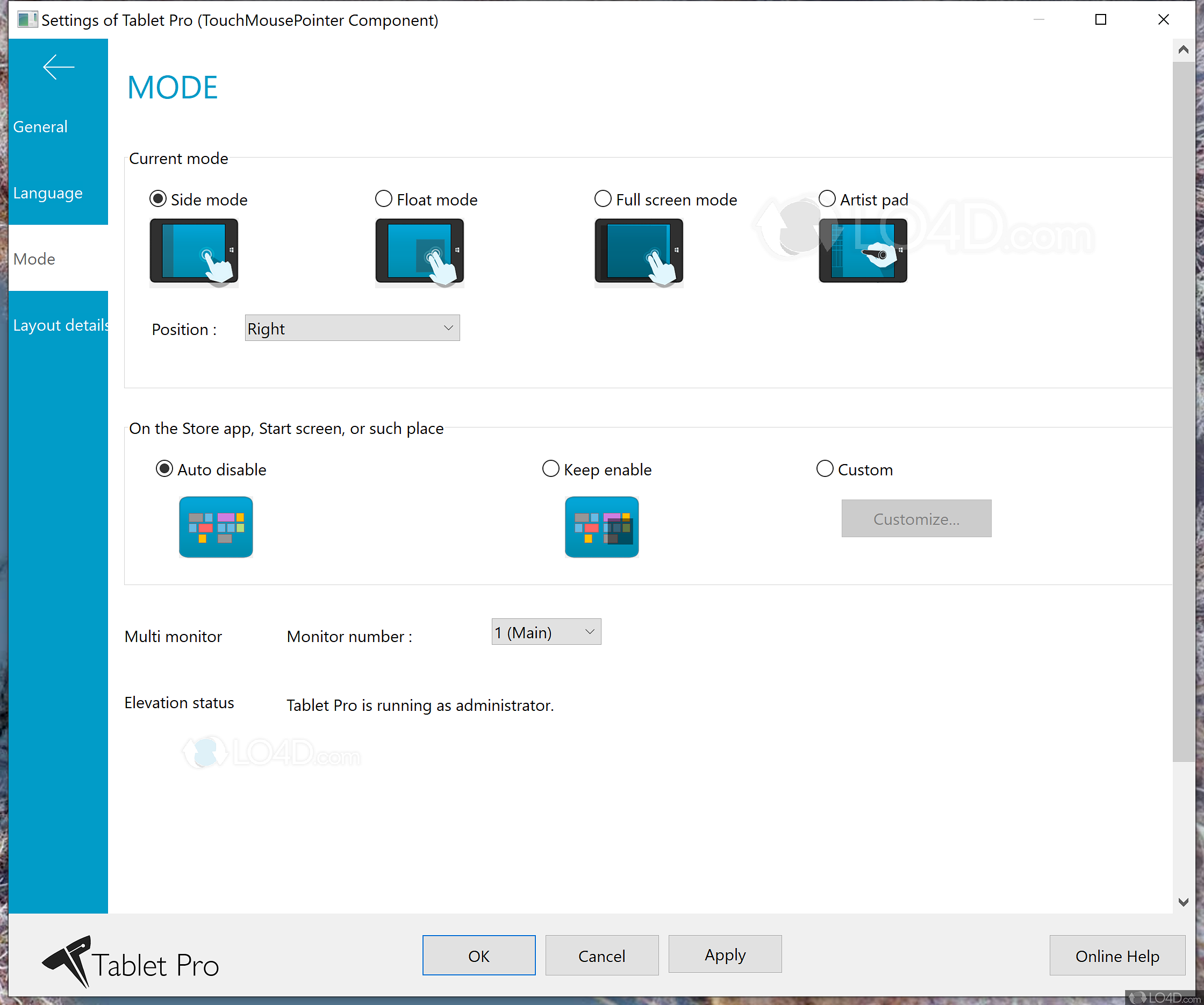Click the Keep enable Start screen tile icon
1204x1005 pixels.
point(601,526)
